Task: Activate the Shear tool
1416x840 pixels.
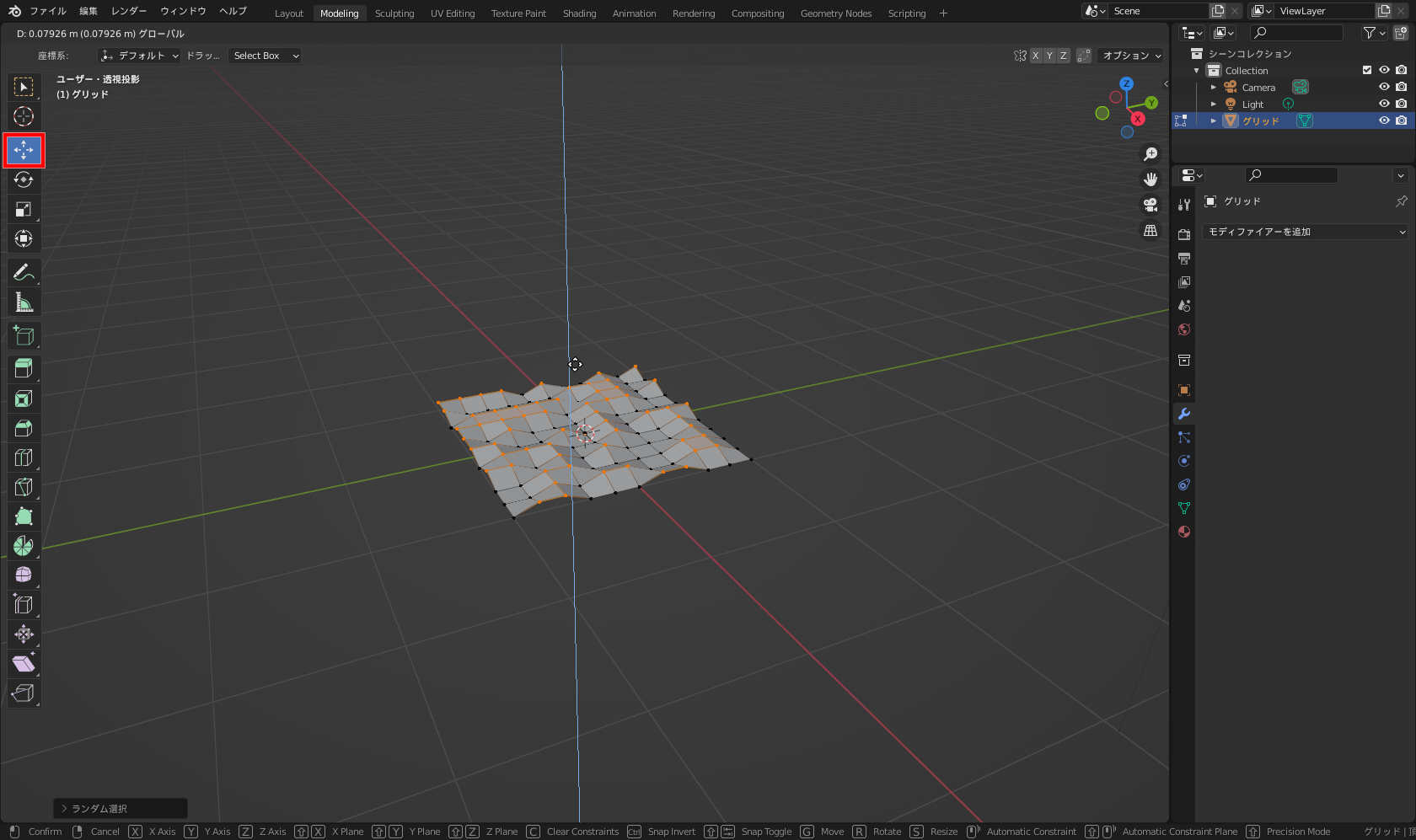Action: [x=24, y=663]
